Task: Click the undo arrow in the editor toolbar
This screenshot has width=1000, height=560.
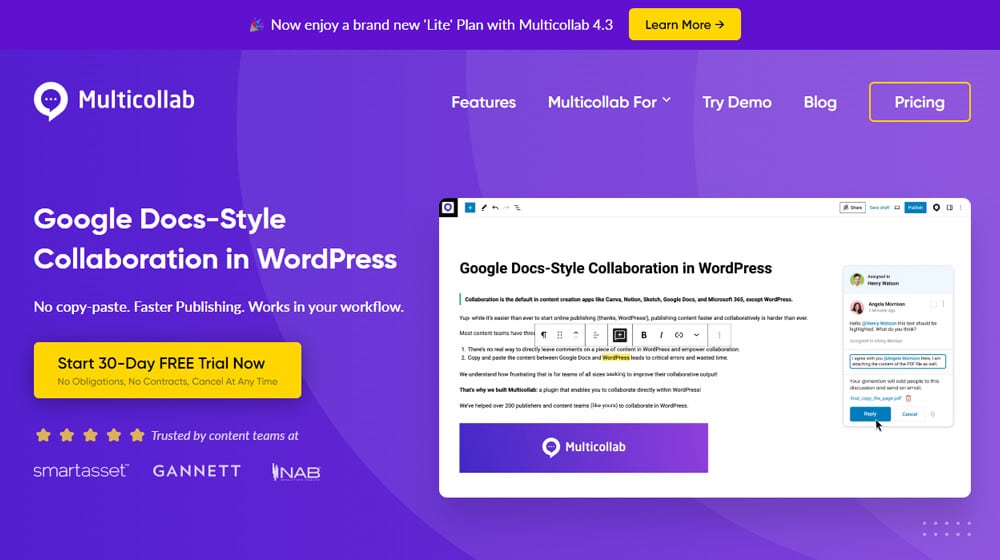Action: [495, 207]
